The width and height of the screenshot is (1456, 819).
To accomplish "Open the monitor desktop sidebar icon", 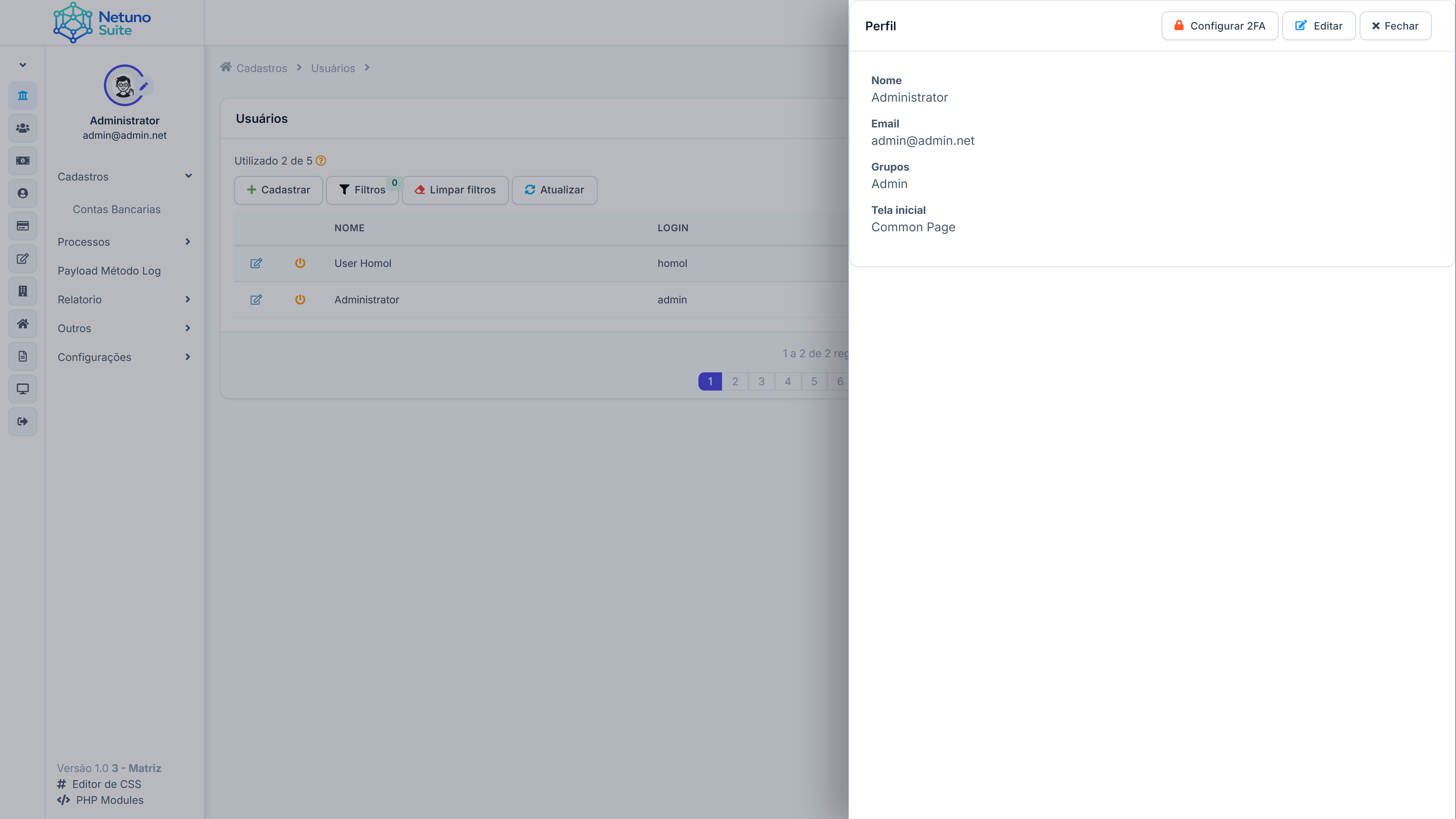I will (23, 389).
